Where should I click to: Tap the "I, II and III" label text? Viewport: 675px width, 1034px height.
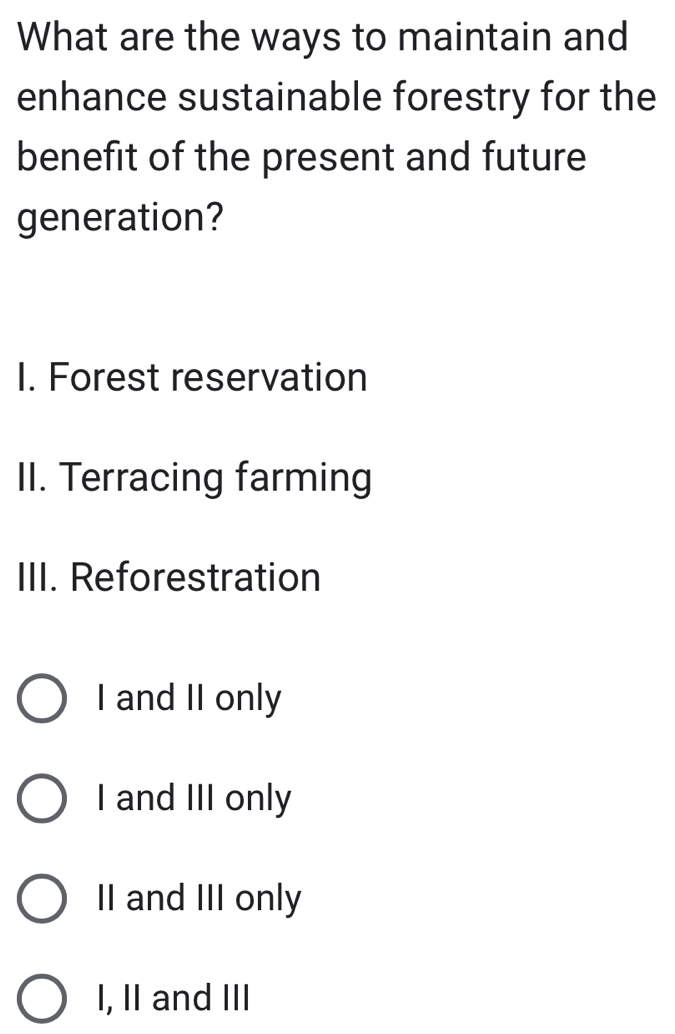tap(172, 999)
